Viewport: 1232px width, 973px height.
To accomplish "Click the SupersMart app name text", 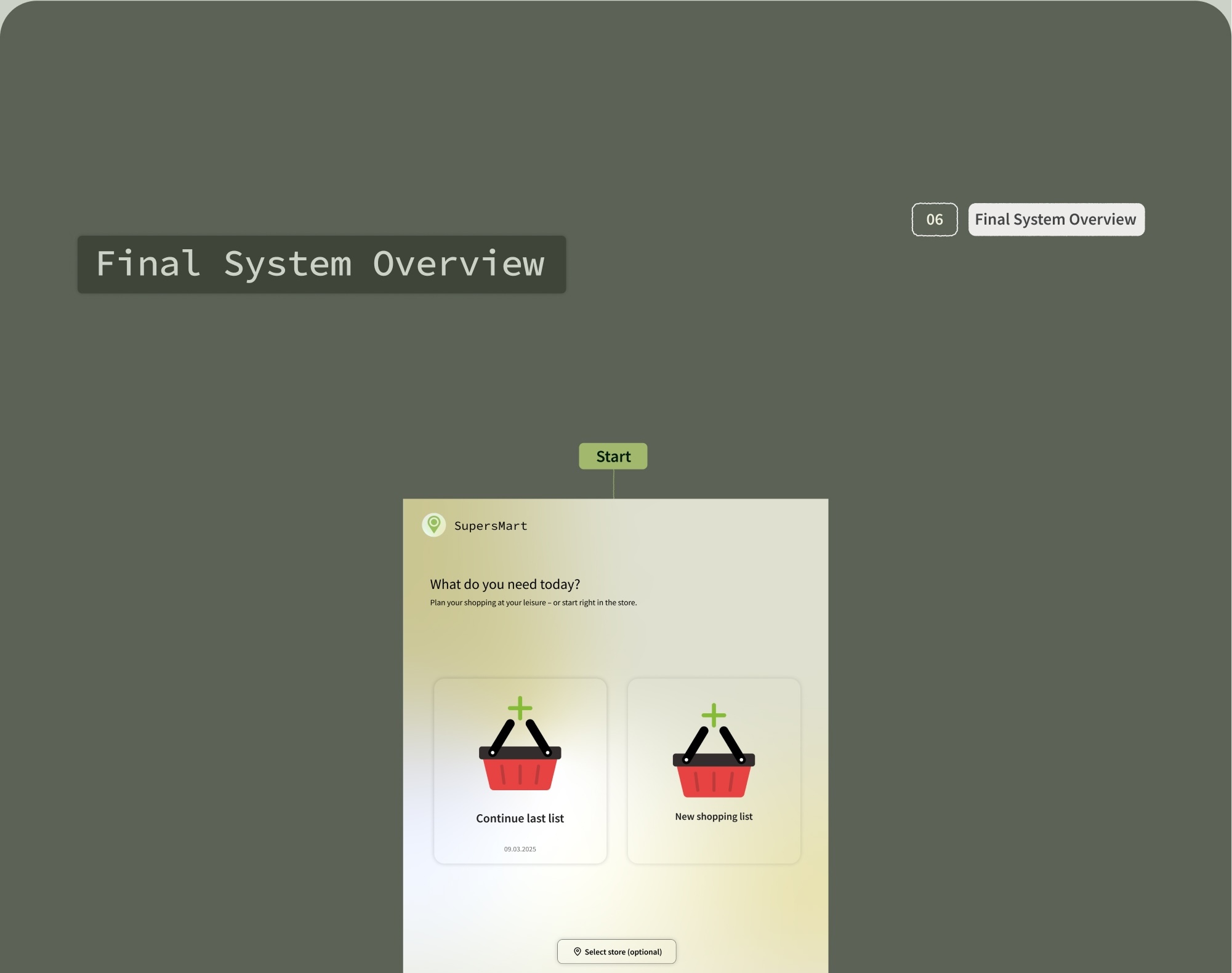I will [491, 526].
